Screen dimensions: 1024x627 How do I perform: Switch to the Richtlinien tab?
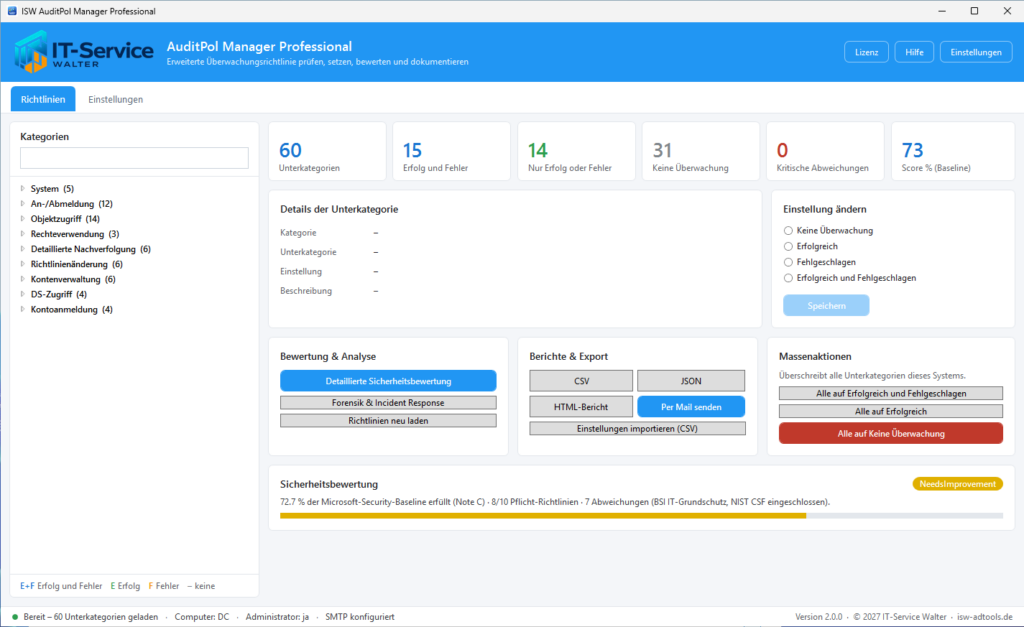click(x=43, y=99)
